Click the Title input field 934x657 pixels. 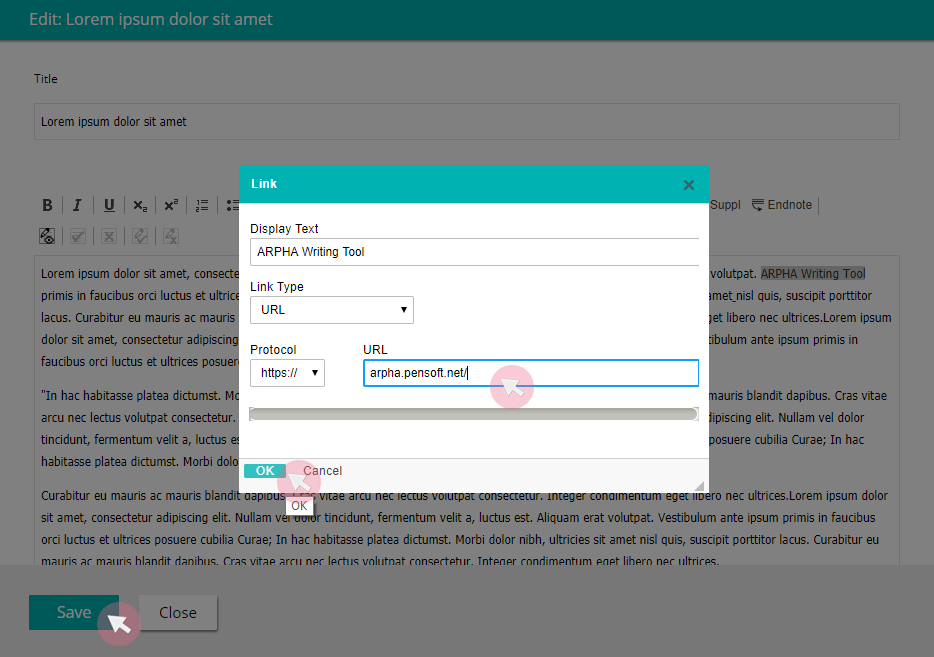[466, 122]
